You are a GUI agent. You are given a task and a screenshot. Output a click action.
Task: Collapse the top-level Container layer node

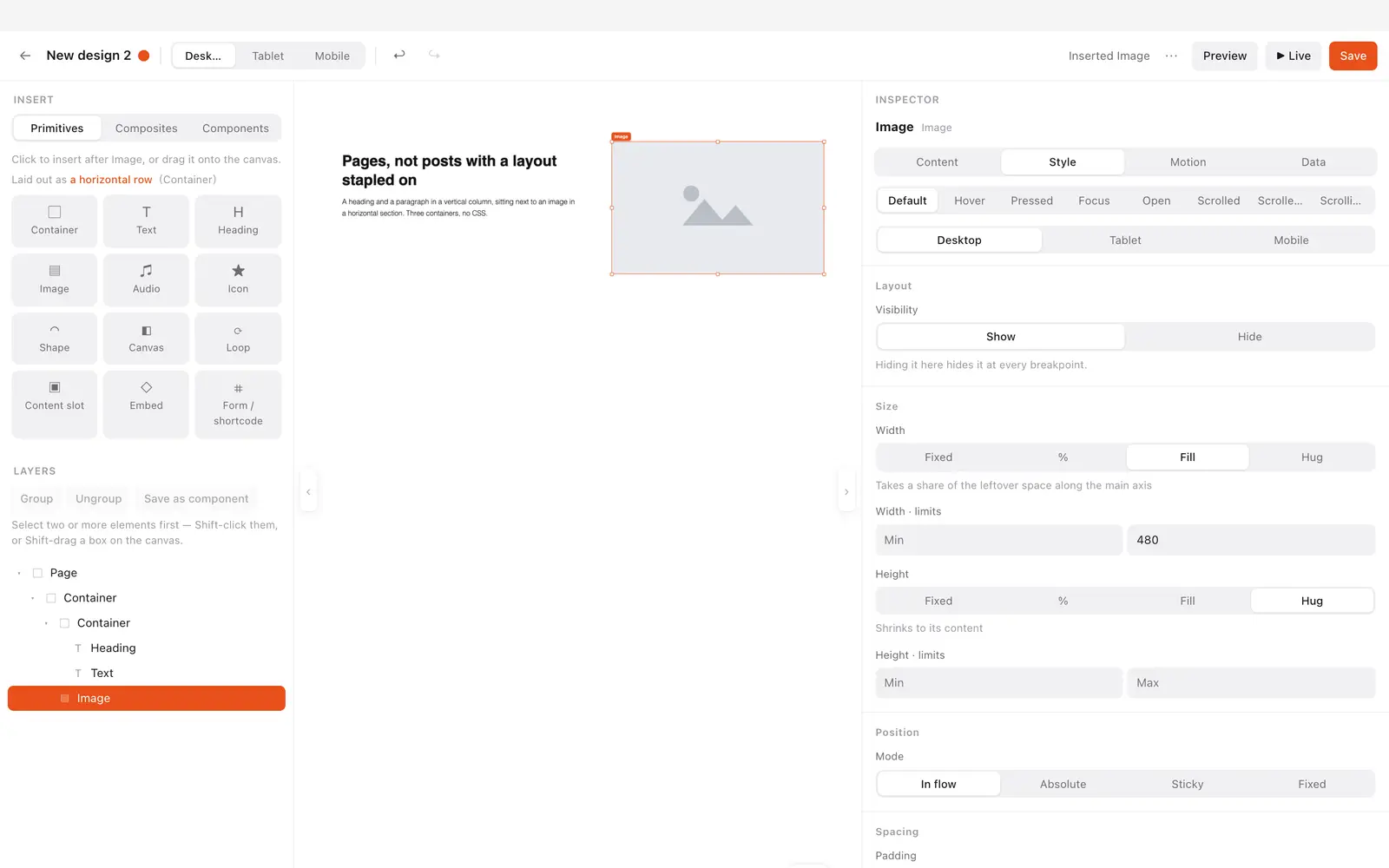pyautogui.click(x=33, y=598)
